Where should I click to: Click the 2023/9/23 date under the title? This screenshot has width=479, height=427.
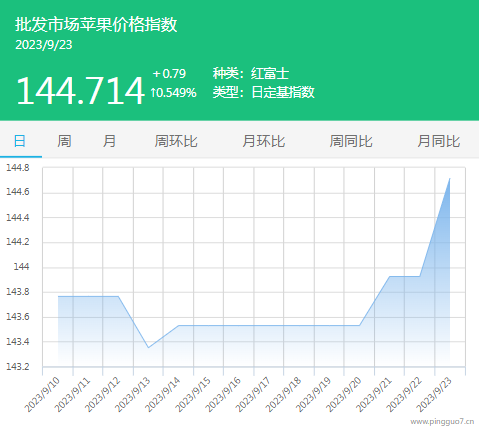point(44,45)
